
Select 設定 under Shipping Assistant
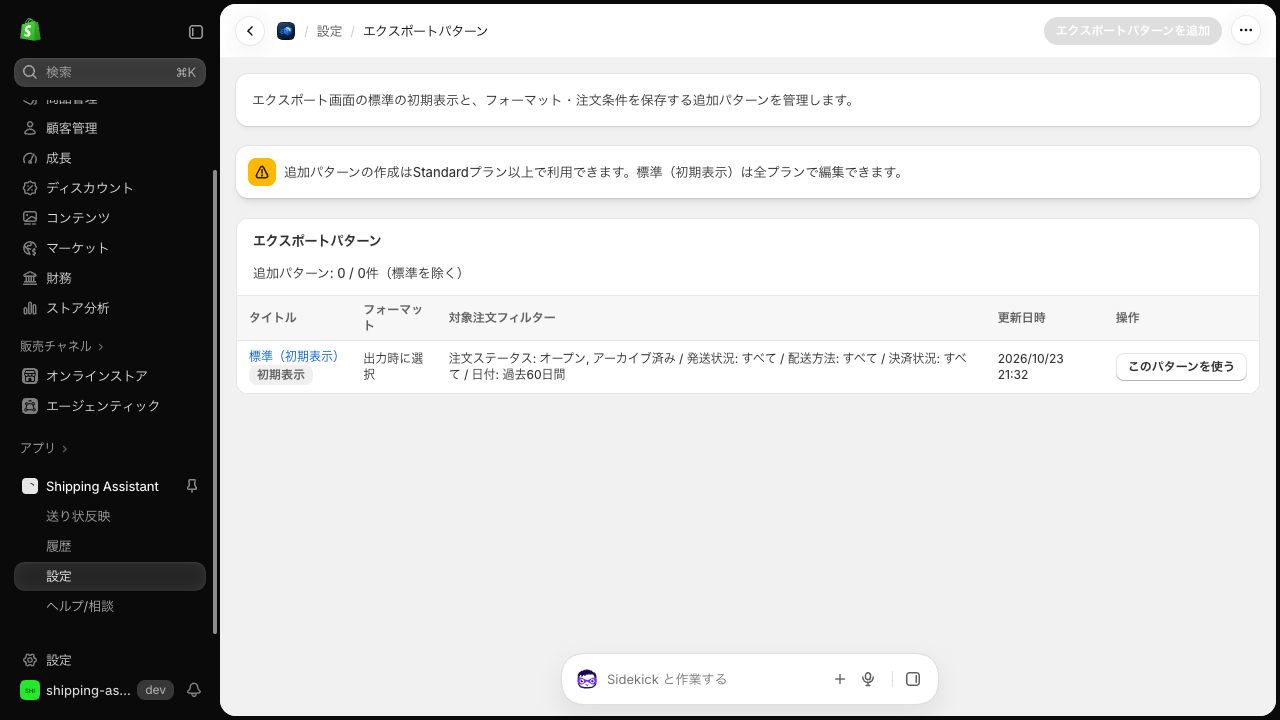click(110, 576)
